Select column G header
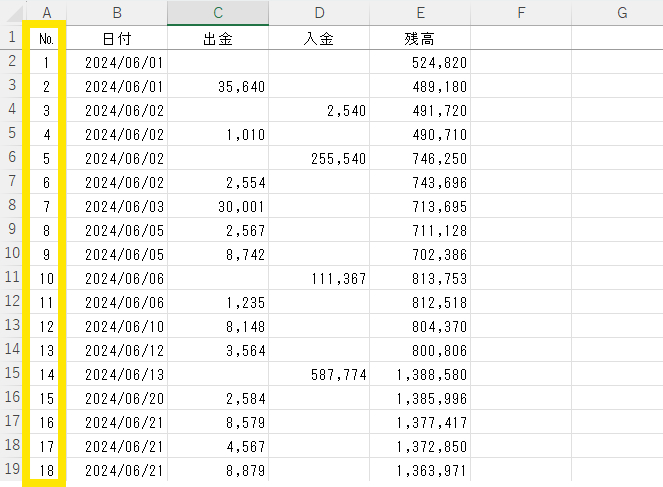This screenshot has height=487, width=663. (x=622, y=13)
